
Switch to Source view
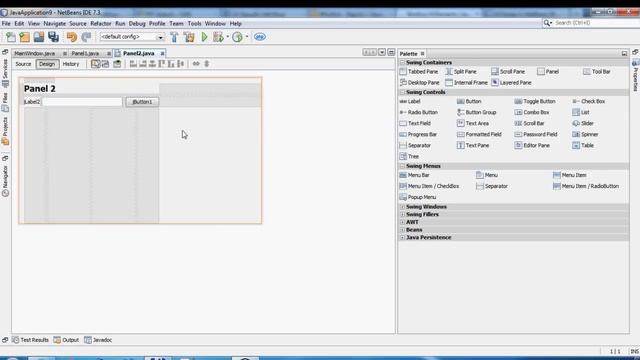tap(23, 64)
